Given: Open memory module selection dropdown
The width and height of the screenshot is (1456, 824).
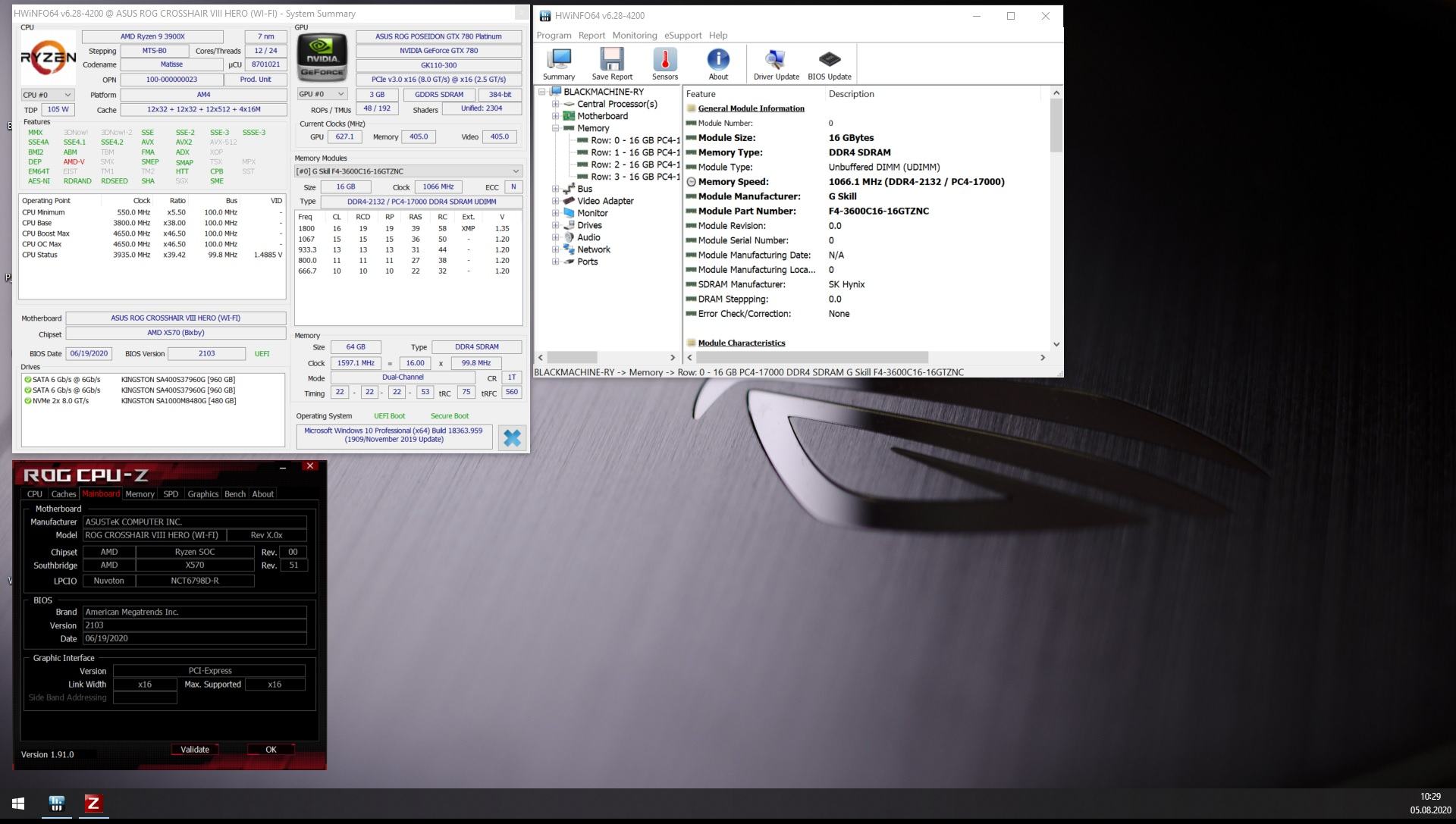Looking at the screenshot, I should tap(408, 171).
